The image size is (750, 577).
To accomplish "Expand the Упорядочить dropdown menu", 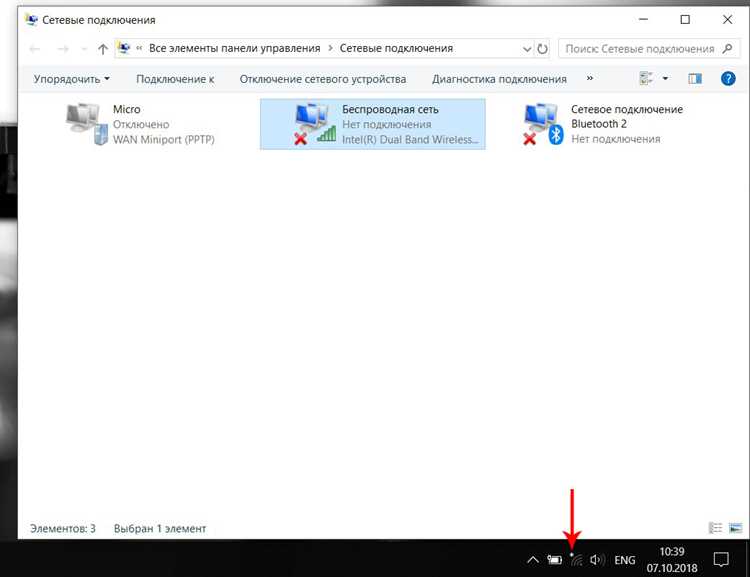I will pos(71,79).
